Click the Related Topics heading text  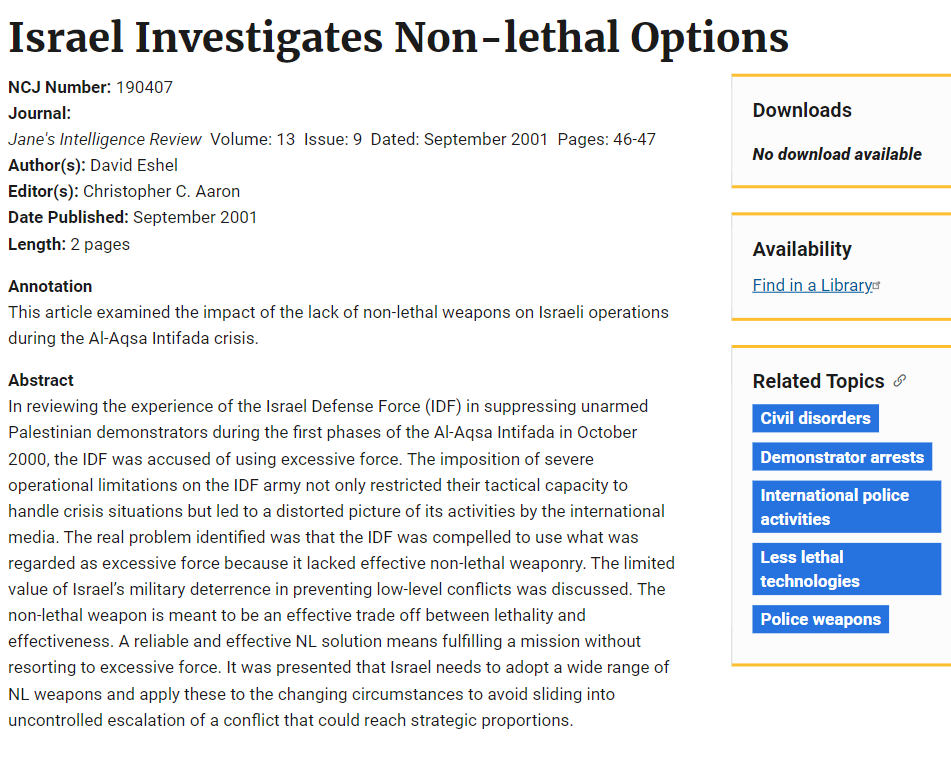[818, 381]
